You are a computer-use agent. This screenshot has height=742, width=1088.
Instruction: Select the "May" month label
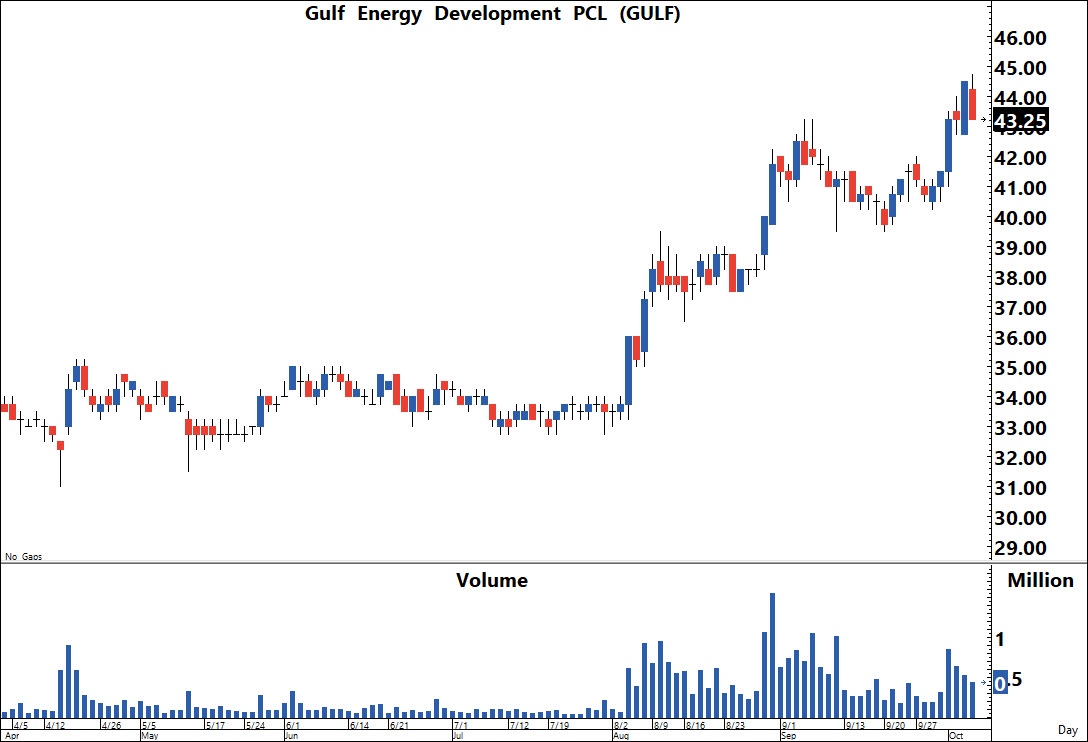150,736
